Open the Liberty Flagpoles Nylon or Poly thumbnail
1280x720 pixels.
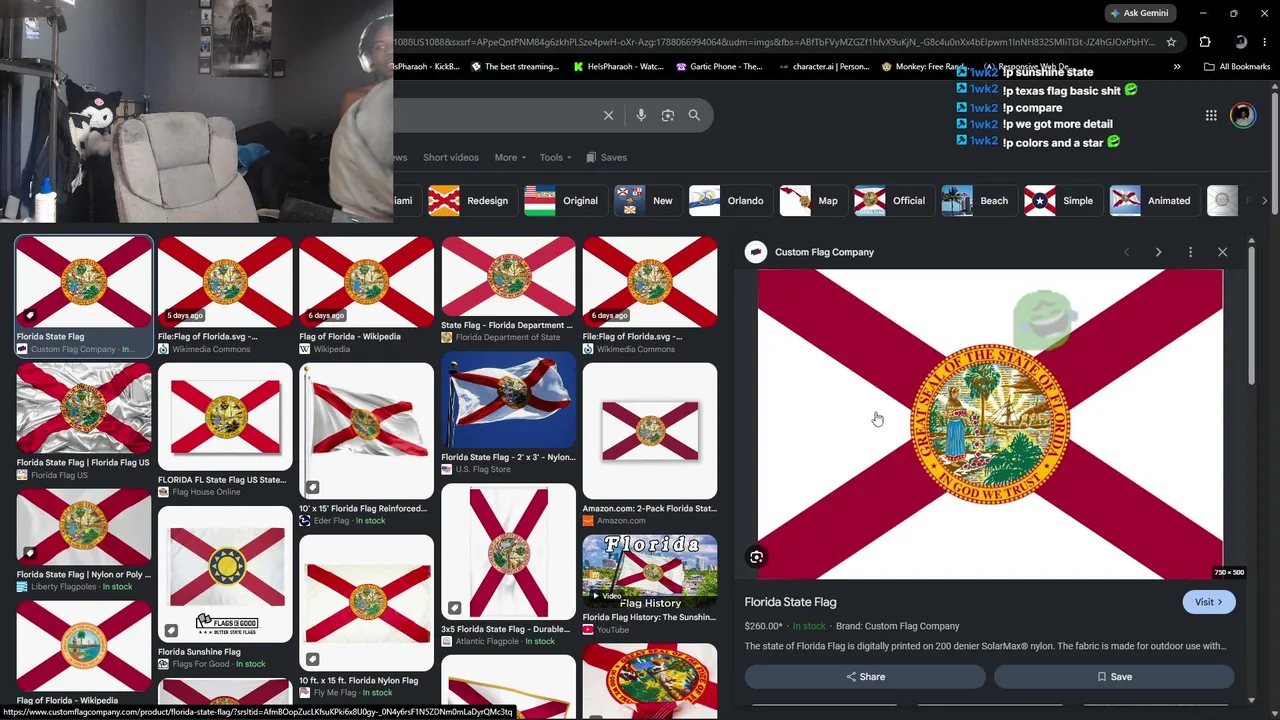pyautogui.click(x=84, y=527)
